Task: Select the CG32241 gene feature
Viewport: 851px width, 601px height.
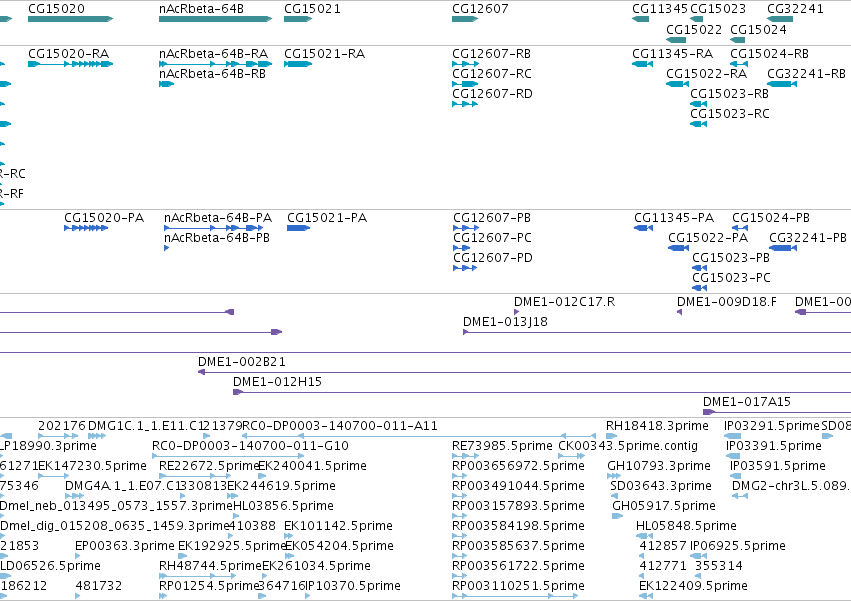Action: pos(780,19)
